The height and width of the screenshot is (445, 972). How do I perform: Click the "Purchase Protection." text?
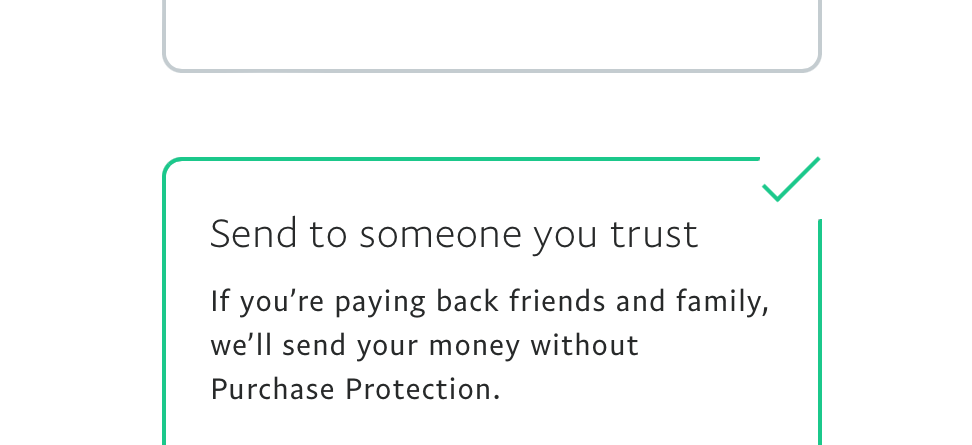click(355, 389)
